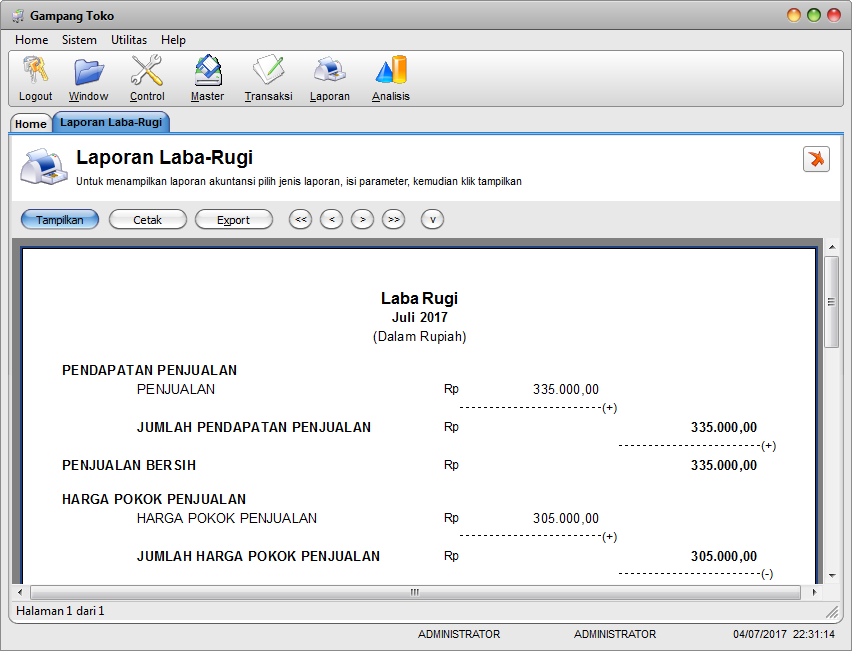Click the PENJUALAN amount 335.000,00 in middle column
This screenshot has height=651, width=852.
[566, 389]
